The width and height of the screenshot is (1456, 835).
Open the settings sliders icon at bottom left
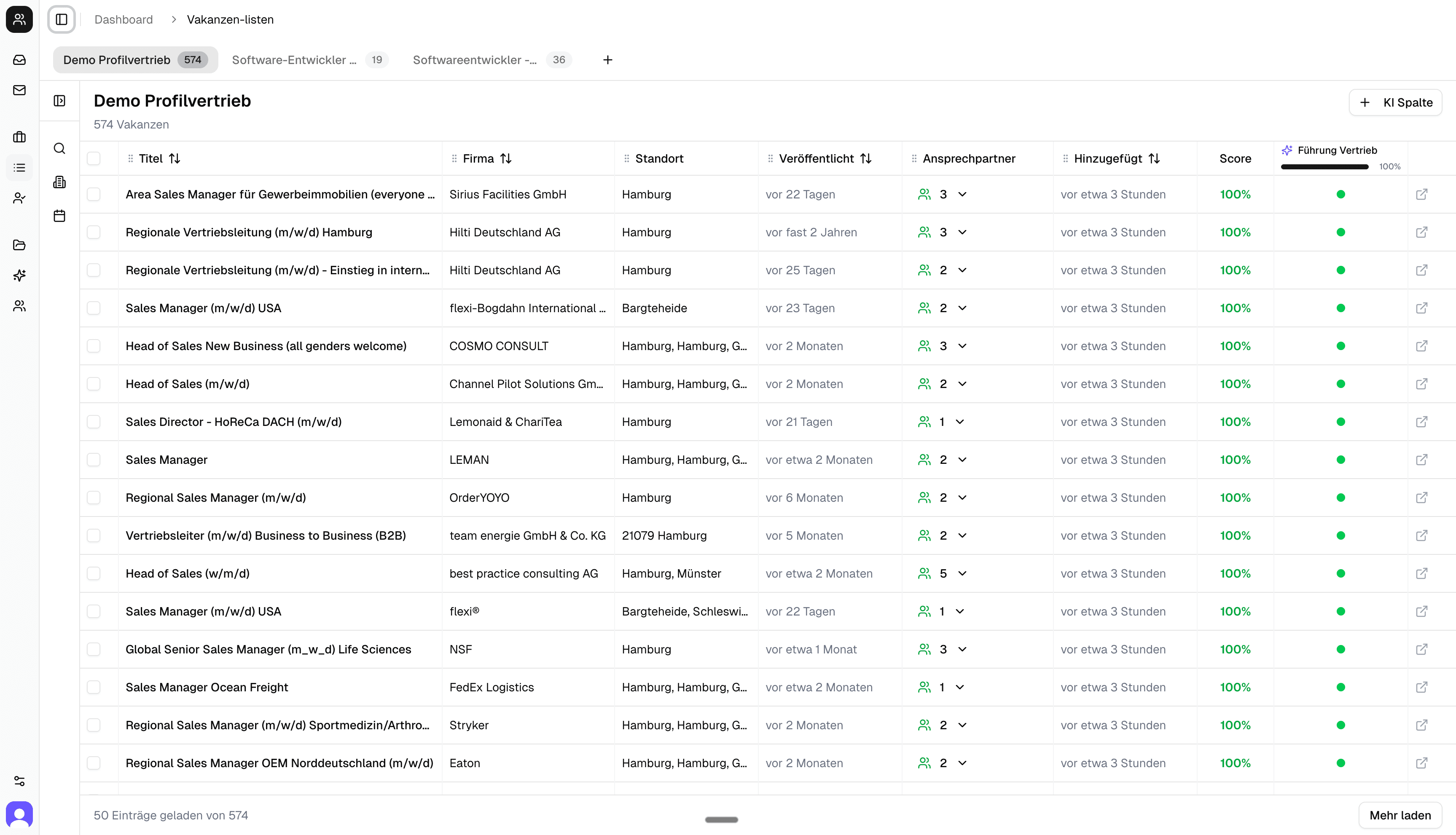click(x=19, y=781)
